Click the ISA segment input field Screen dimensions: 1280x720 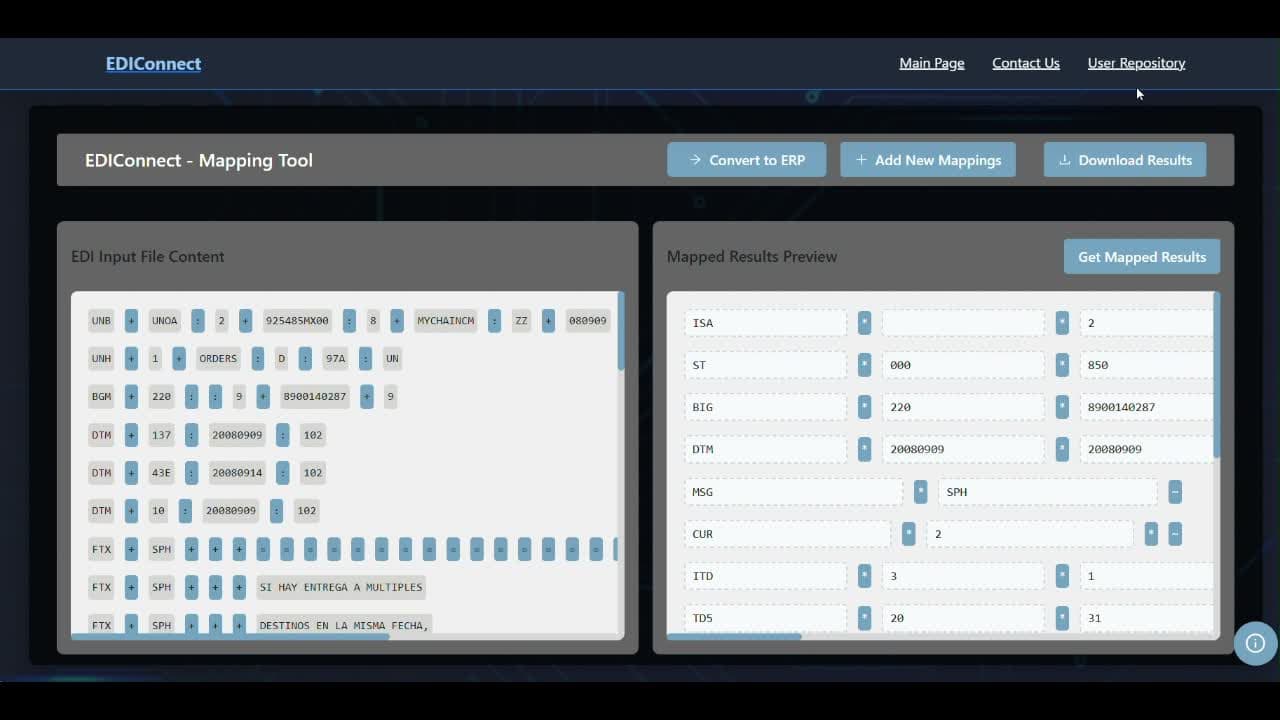pyautogui.click(x=765, y=323)
